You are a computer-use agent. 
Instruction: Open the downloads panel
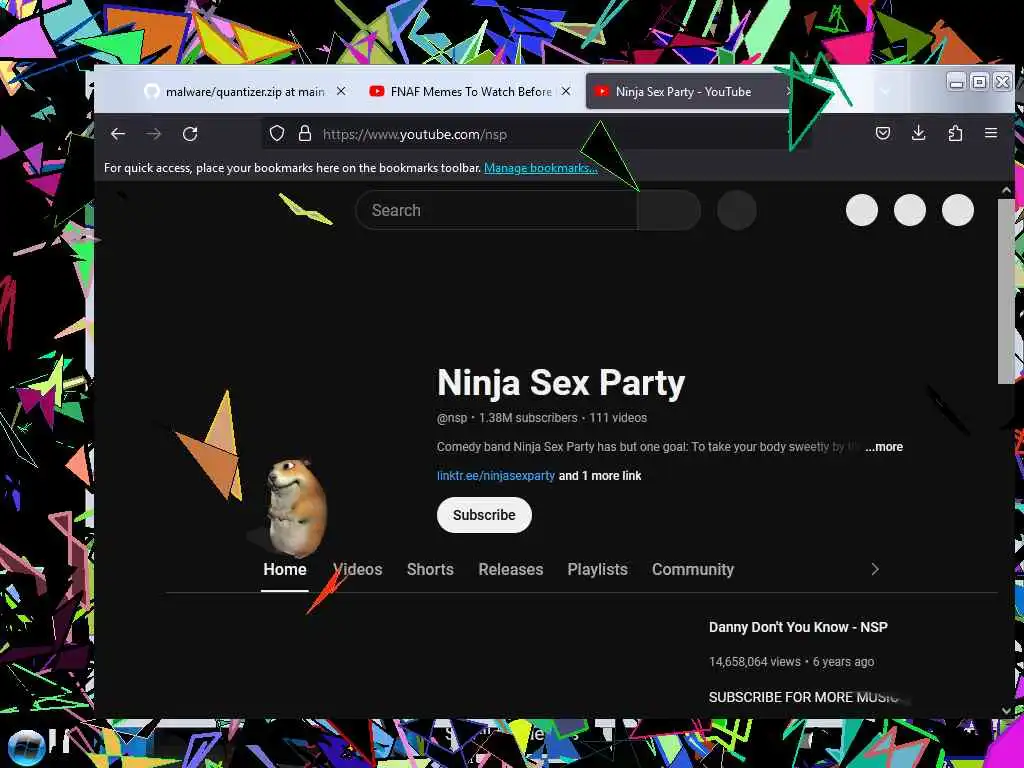click(x=919, y=133)
